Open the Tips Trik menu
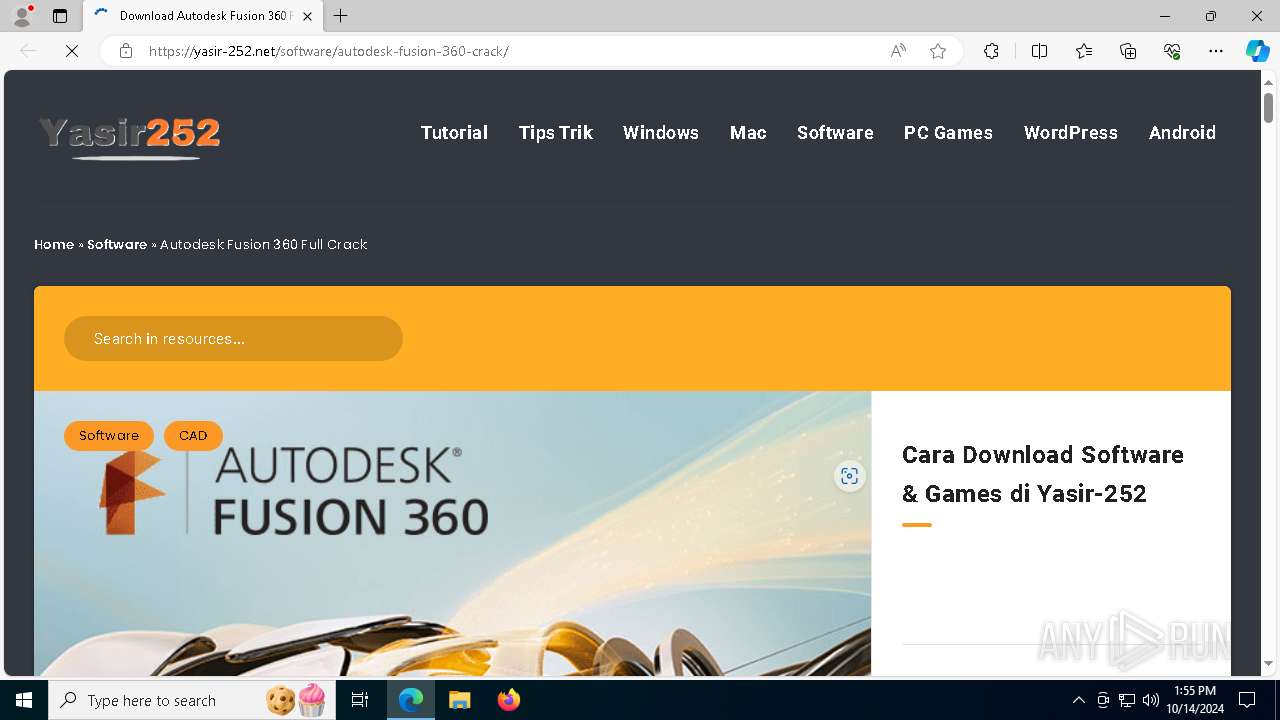1280x720 pixels. pyautogui.click(x=556, y=133)
